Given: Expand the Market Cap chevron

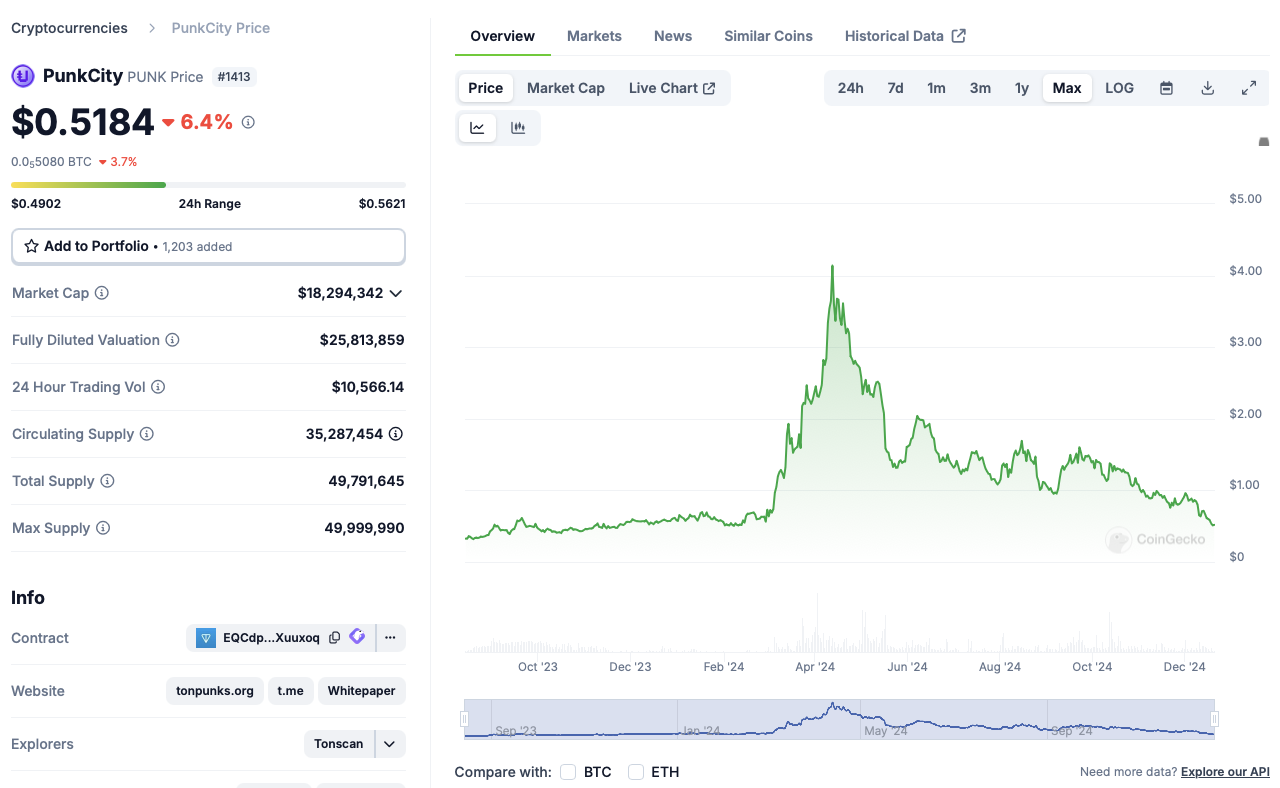Looking at the screenshot, I should [396, 293].
